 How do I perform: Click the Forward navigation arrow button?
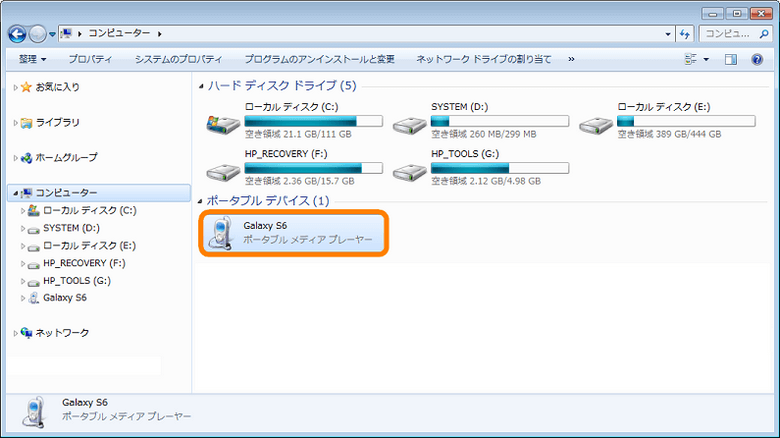[x=38, y=34]
